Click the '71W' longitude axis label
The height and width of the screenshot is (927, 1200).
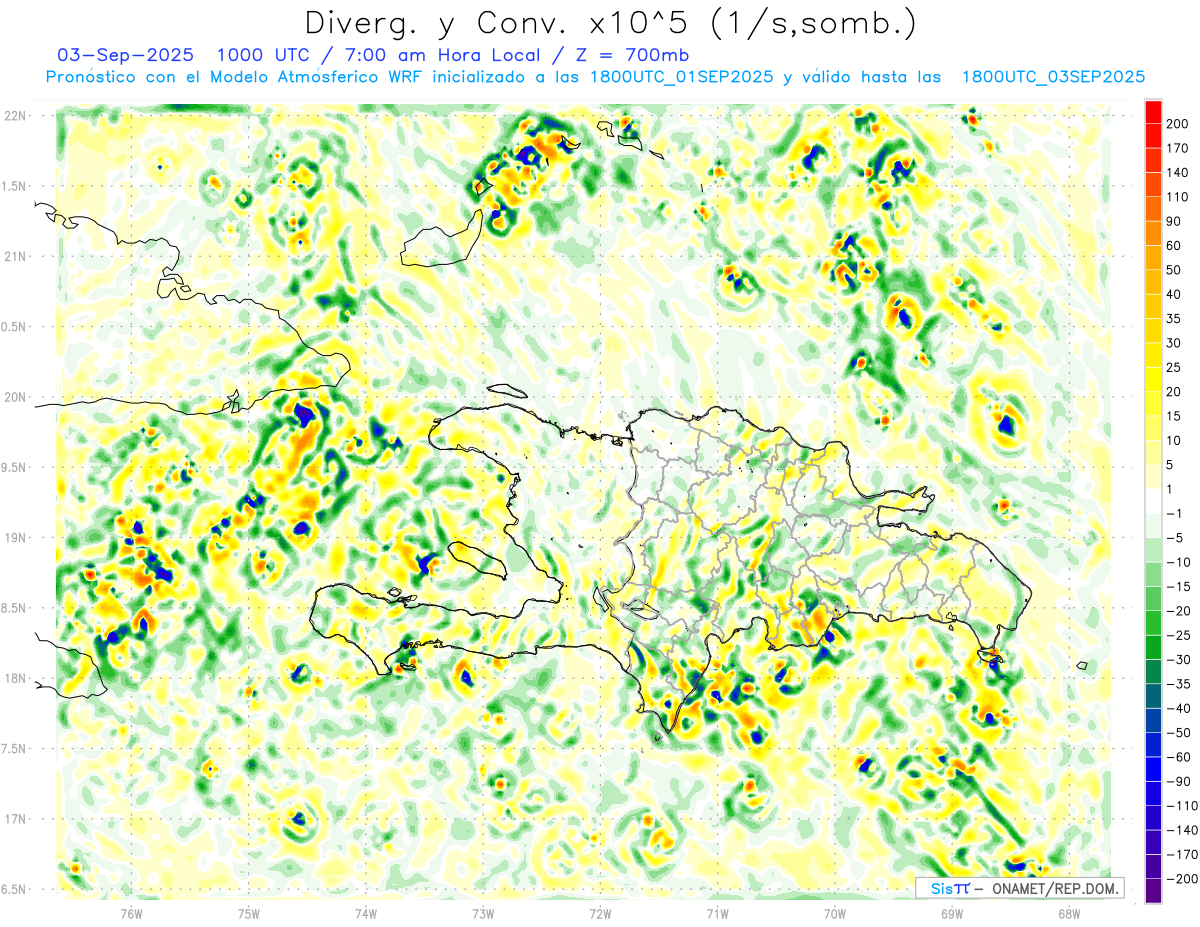717,913
